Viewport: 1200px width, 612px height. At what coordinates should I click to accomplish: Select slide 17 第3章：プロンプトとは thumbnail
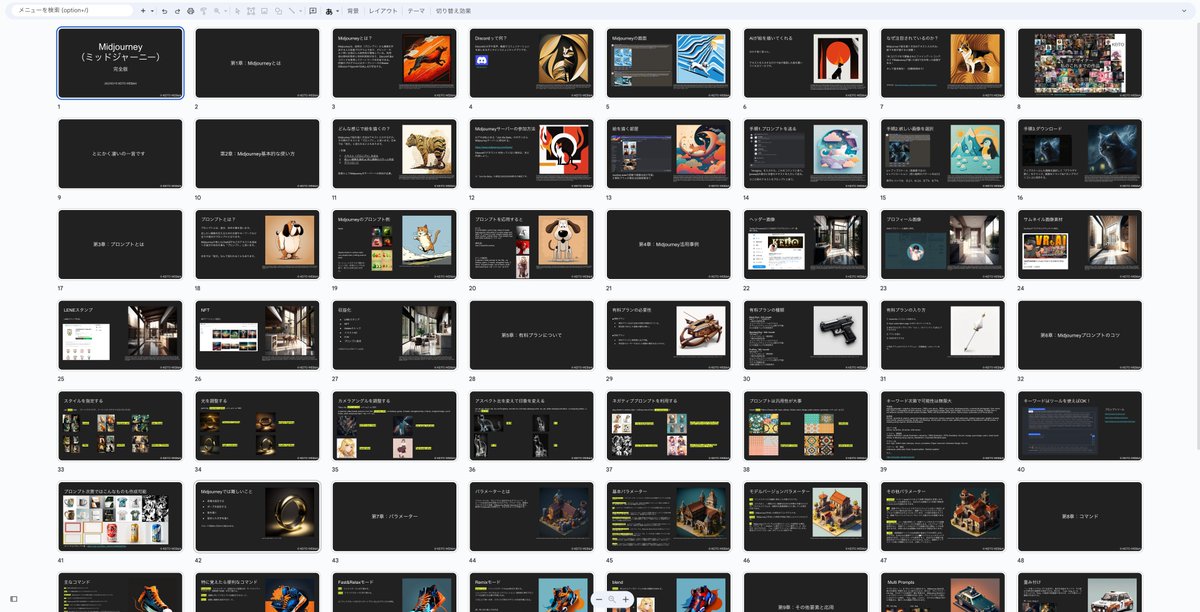[120, 244]
